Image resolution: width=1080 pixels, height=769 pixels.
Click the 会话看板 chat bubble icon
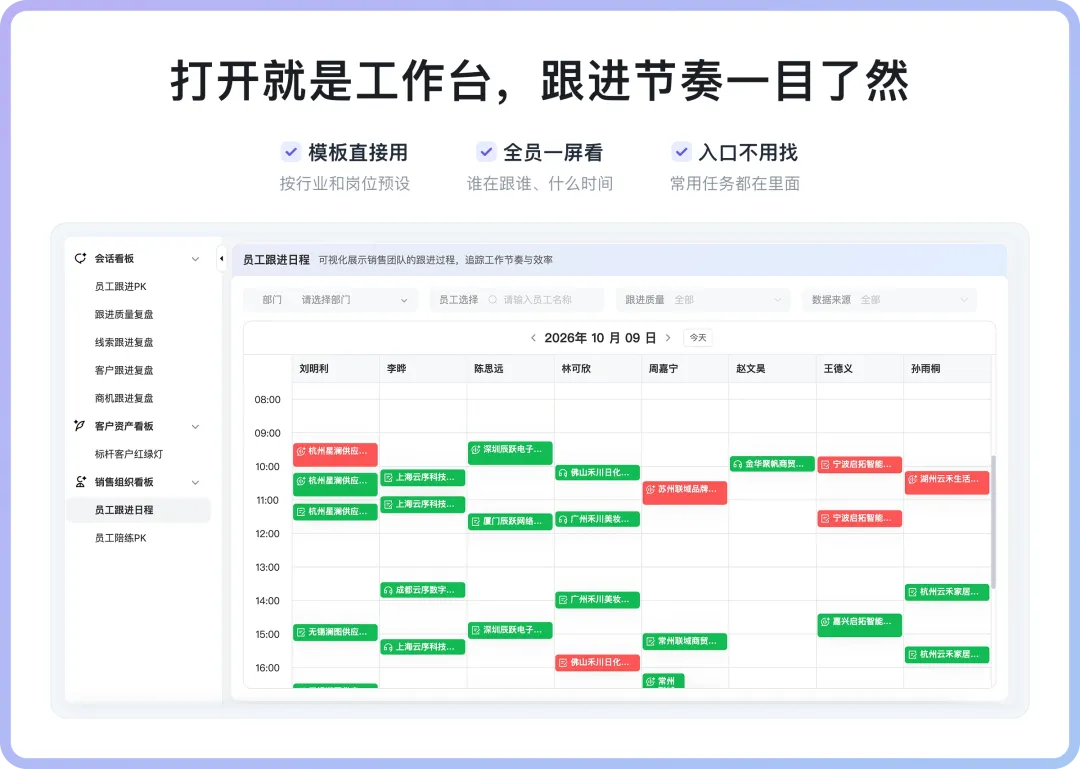[80, 258]
